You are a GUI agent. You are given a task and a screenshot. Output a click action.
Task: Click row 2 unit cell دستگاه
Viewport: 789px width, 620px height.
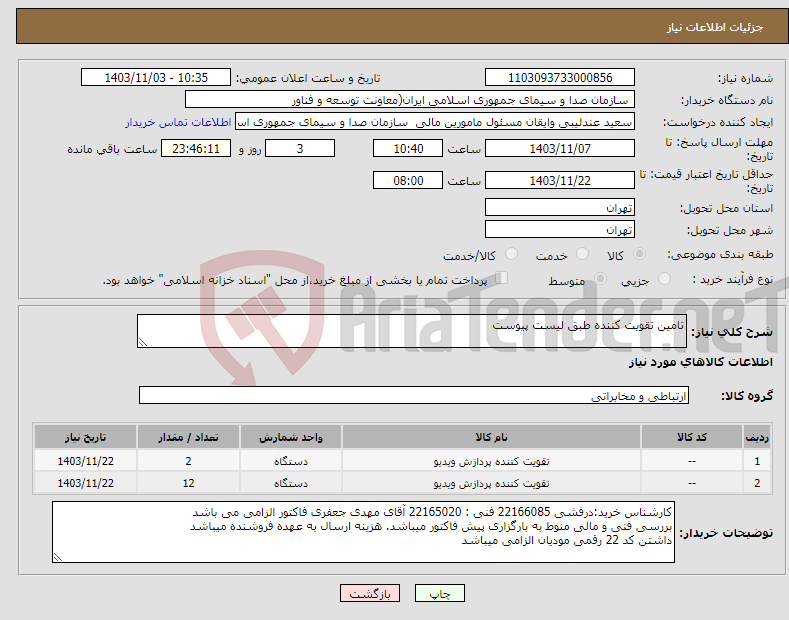pyautogui.click(x=291, y=483)
